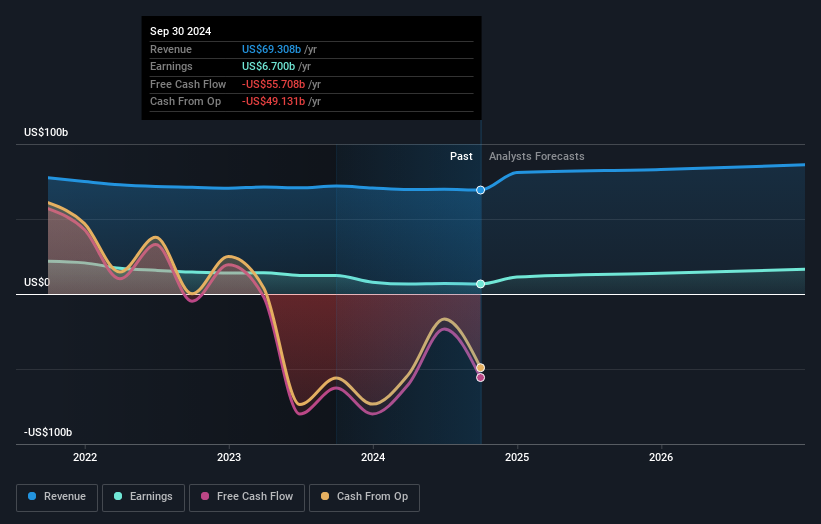Toggle the Revenue legend button
821x524 pixels.
tap(57, 497)
